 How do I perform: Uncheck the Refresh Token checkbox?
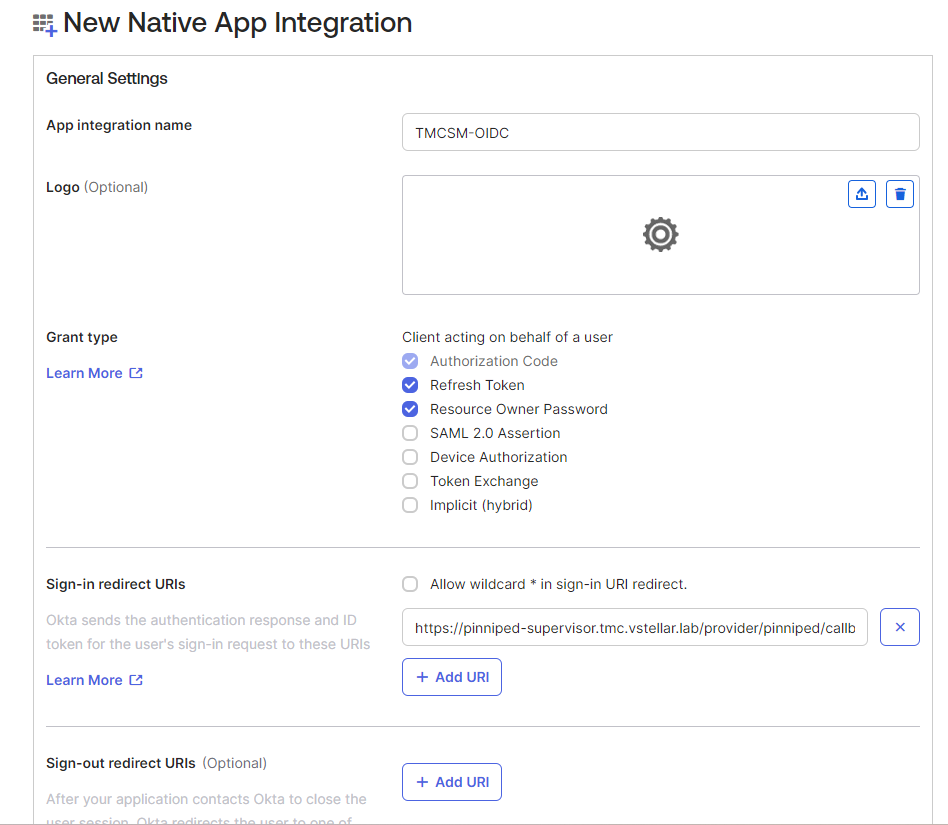pyautogui.click(x=410, y=385)
